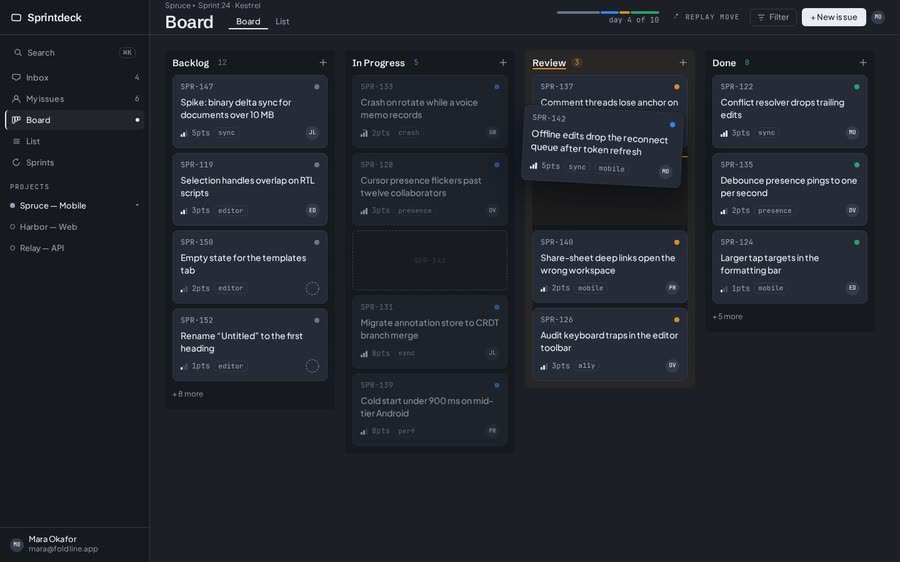
Task: Click the JL avatar on SPR-131
Action: (492, 353)
